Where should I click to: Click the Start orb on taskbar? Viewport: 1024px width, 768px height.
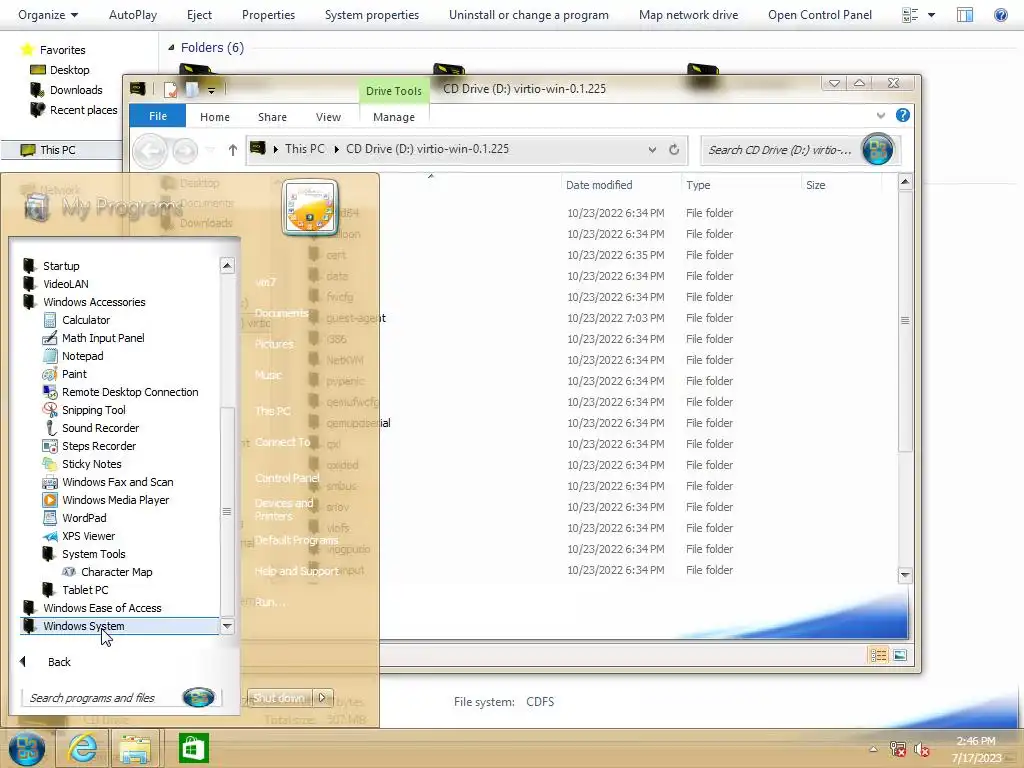pyautogui.click(x=26, y=748)
